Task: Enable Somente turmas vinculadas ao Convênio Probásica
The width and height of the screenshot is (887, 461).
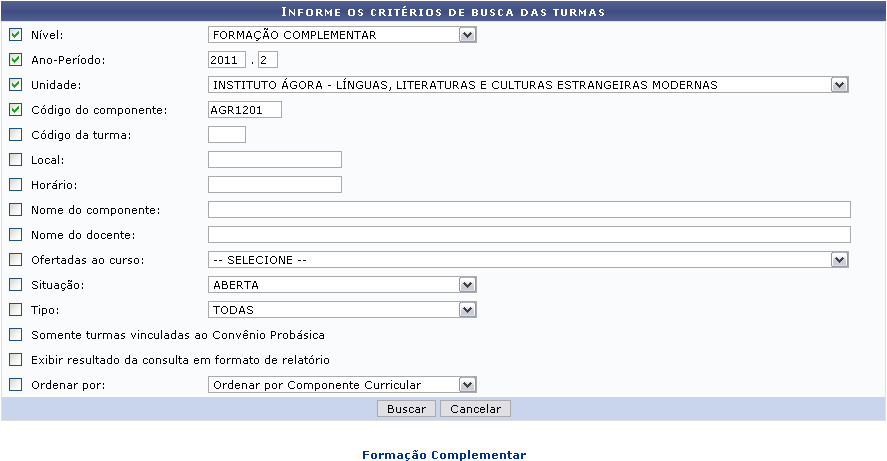Action: tap(15, 335)
